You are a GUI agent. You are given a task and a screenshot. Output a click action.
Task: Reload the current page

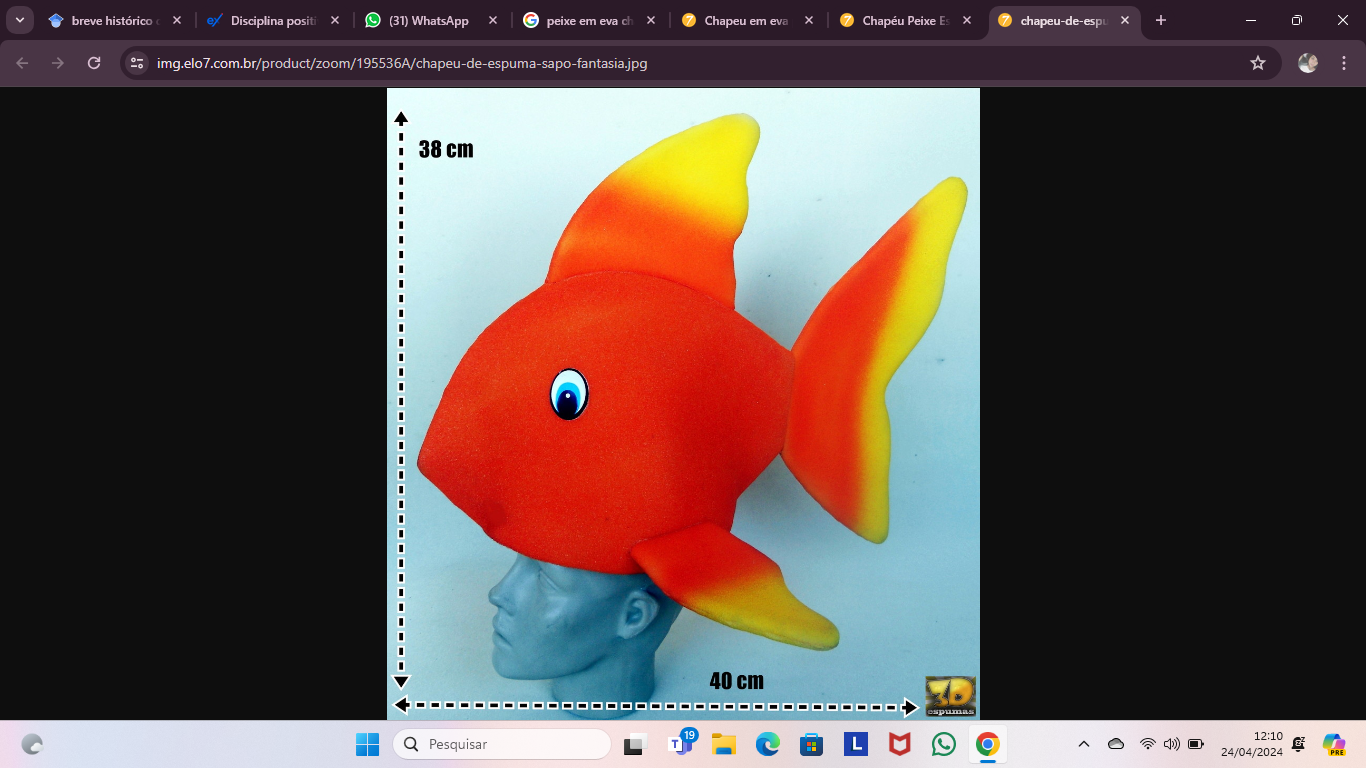[94, 63]
